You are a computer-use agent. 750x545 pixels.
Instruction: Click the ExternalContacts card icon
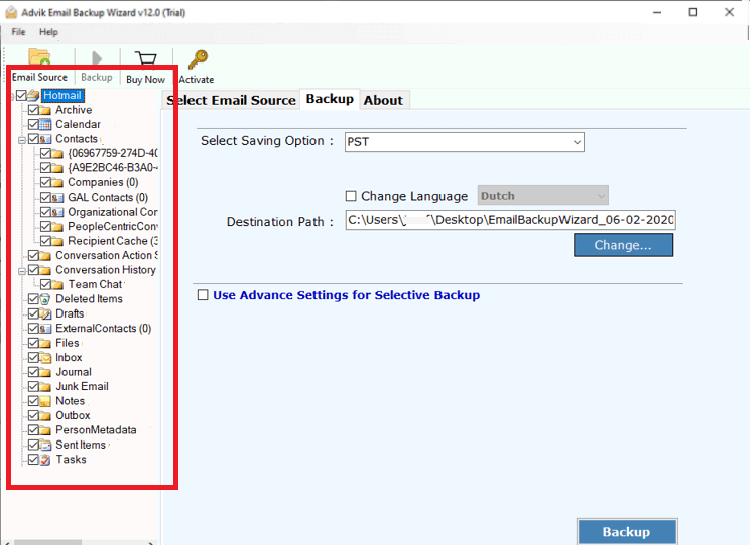point(45,329)
